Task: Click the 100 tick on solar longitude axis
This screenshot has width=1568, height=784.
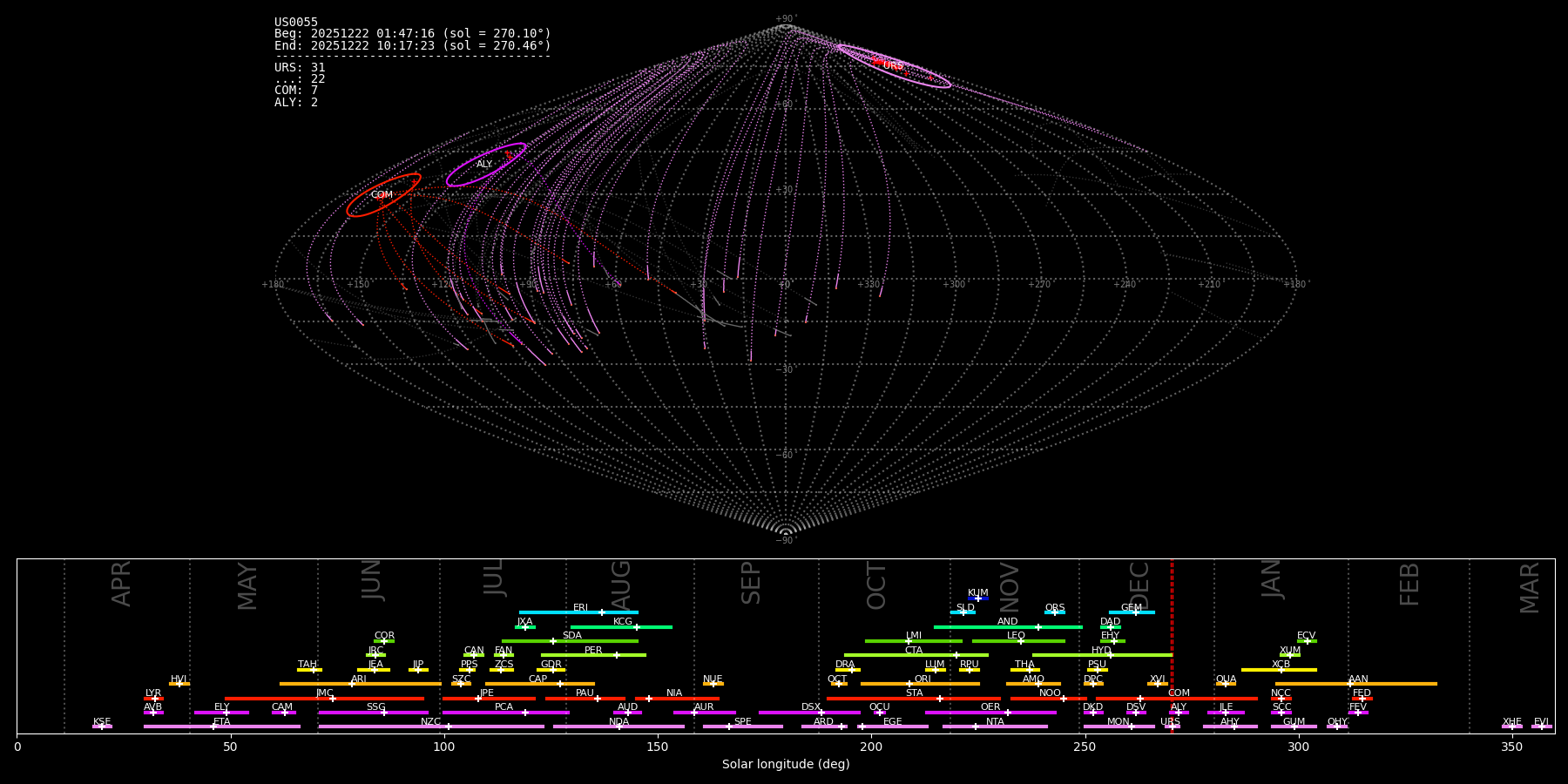Action: coord(444,747)
